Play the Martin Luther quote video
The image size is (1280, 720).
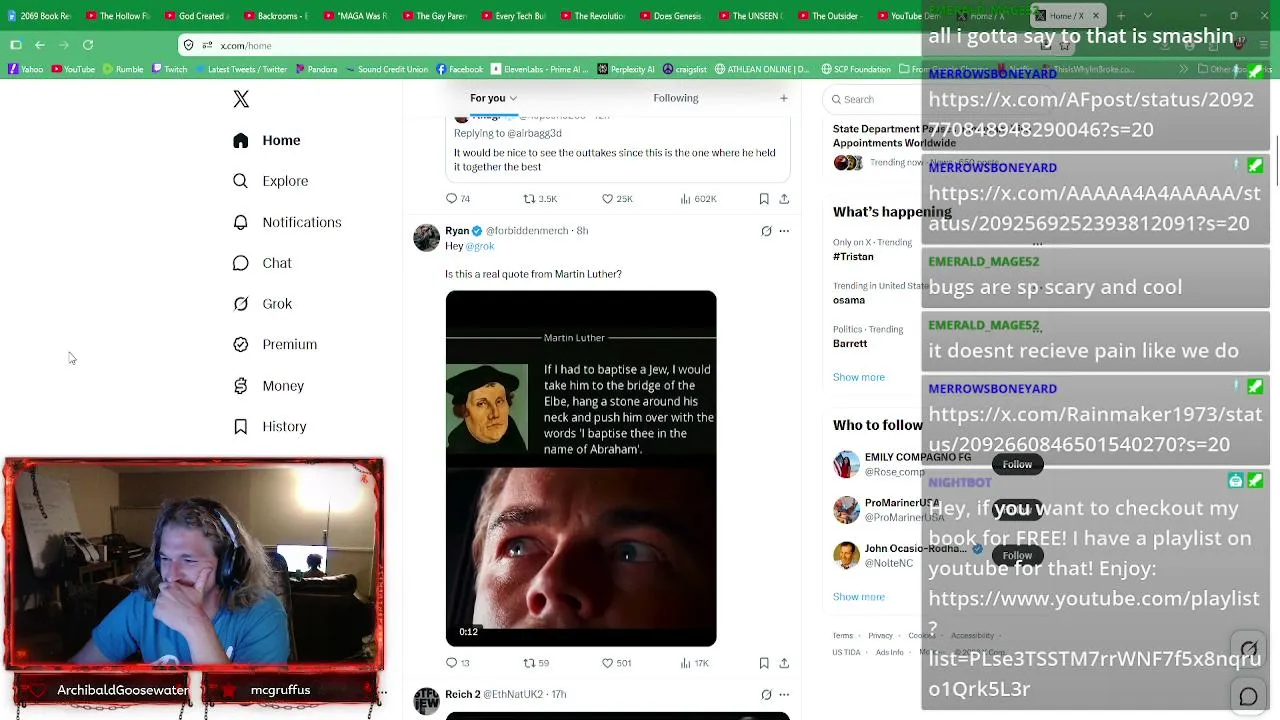pos(581,468)
